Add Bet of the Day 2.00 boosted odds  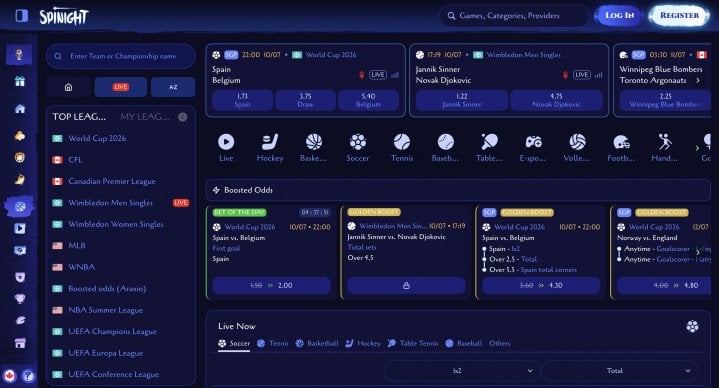271,285
